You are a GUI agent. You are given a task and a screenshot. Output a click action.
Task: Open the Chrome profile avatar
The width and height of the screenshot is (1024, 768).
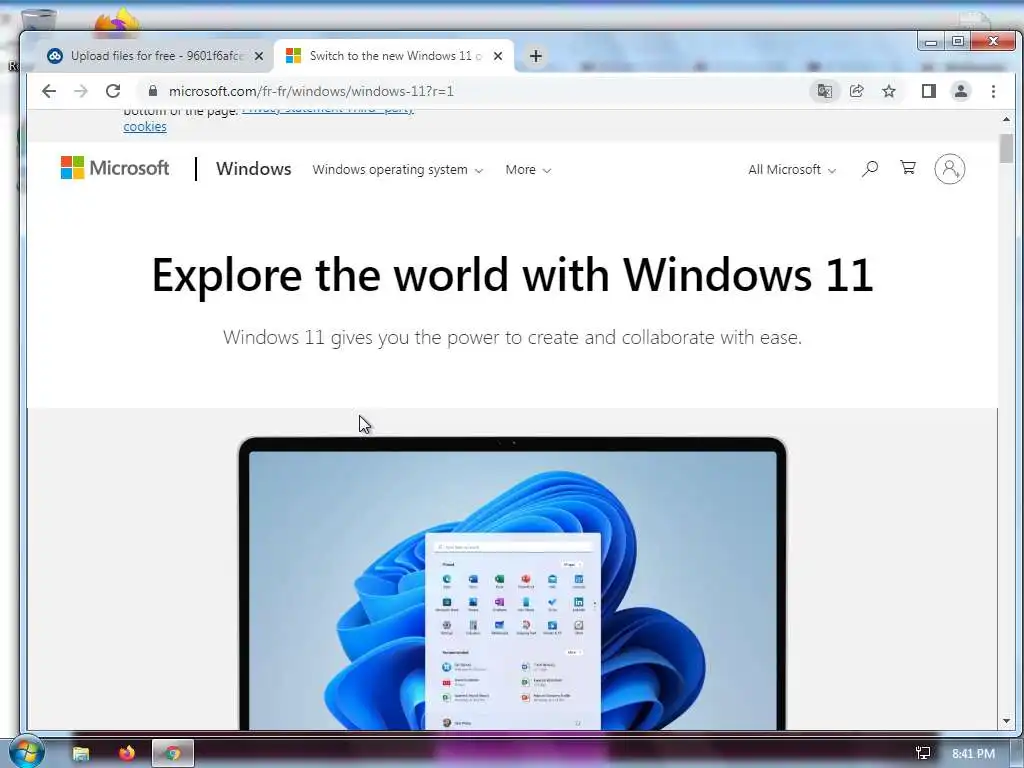pyautogui.click(x=961, y=91)
